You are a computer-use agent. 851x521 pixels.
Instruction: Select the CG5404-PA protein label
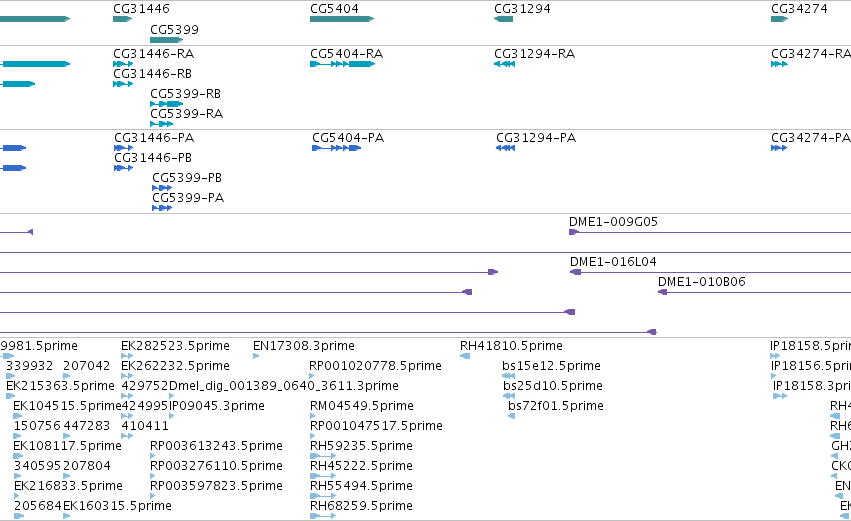click(x=348, y=138)
